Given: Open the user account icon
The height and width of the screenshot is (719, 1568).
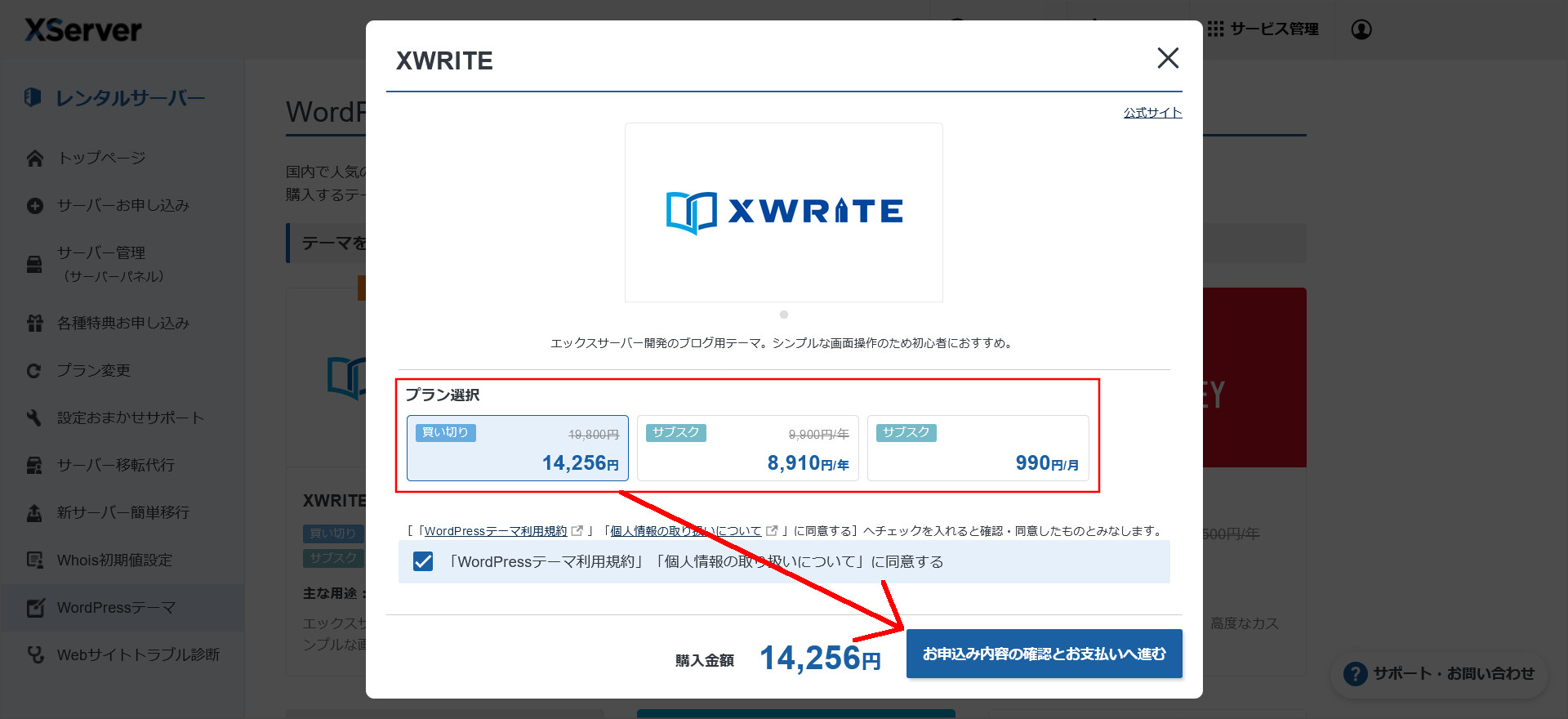Looking at the screenshot, I should coord(1361,29).
